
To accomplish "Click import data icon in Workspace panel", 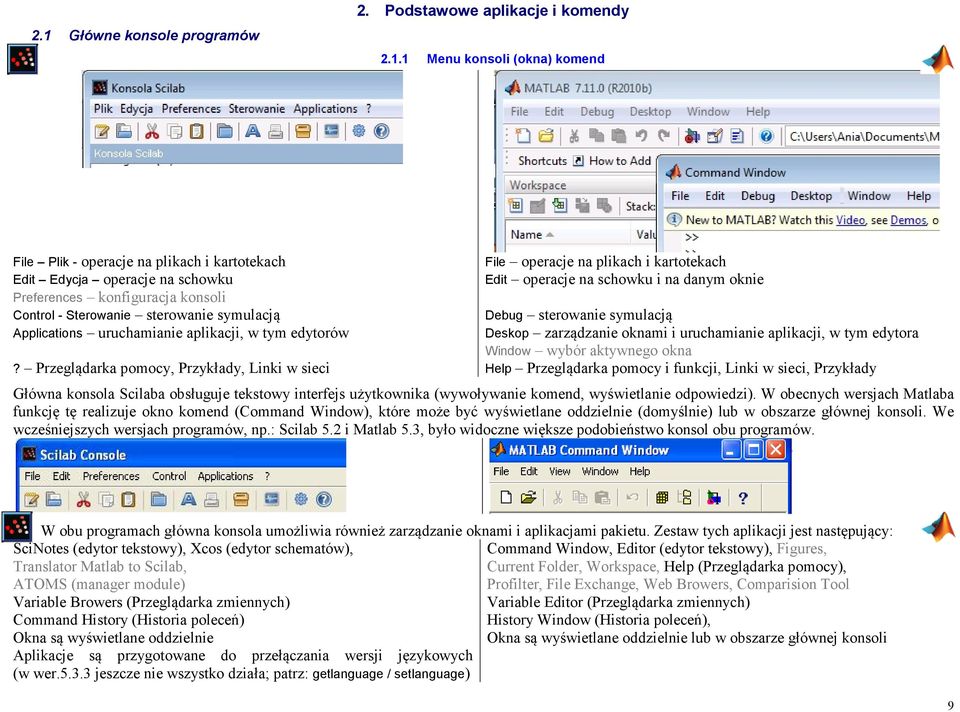I will [560, 206].
